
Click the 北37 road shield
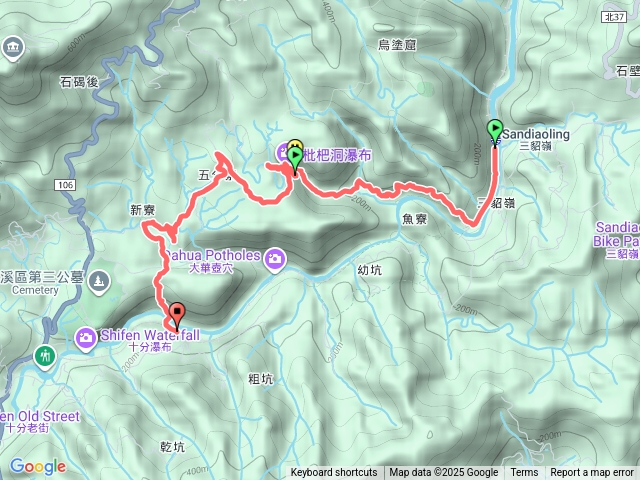coord(614,17)
